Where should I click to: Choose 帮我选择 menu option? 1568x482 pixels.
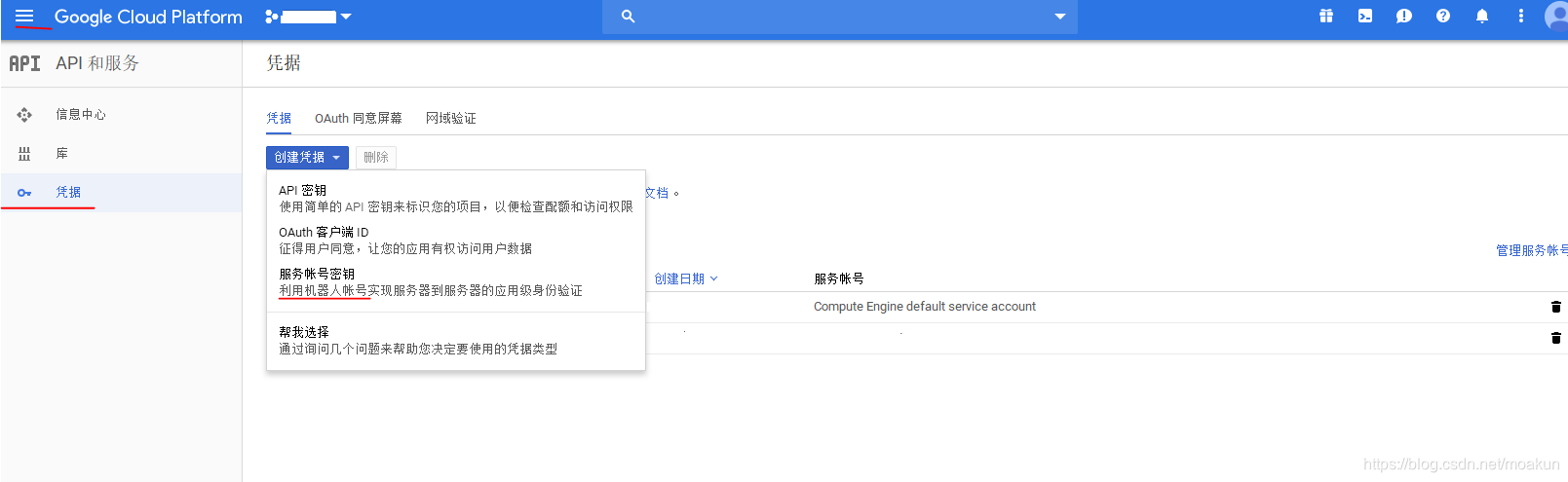[455, 340]
